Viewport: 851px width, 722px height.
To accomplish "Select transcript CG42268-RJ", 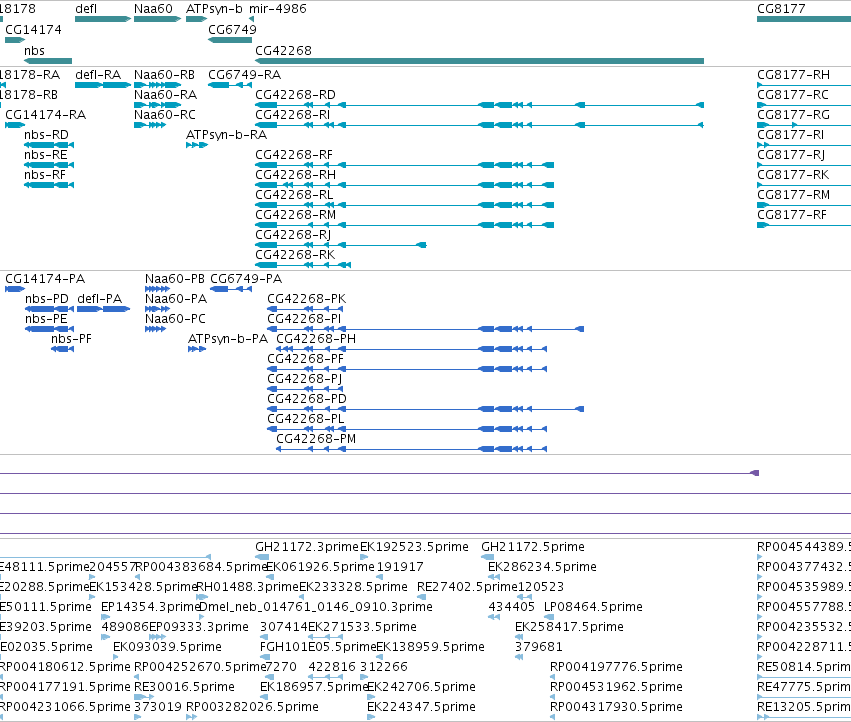I will coord(293,235).
